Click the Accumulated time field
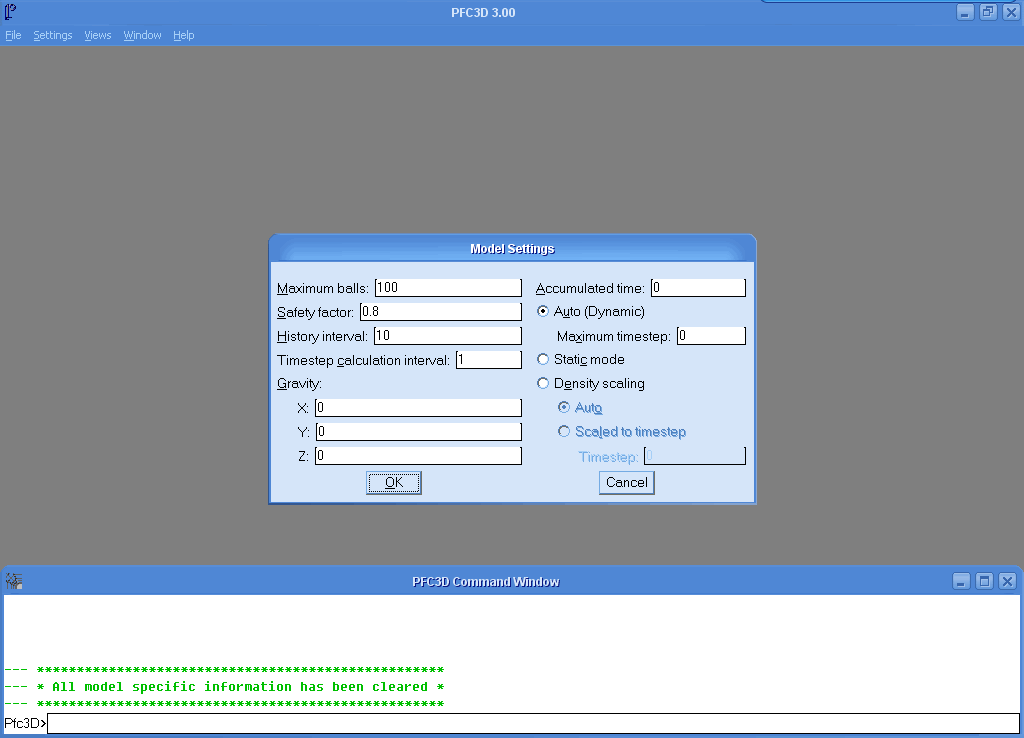 (698, 287)
